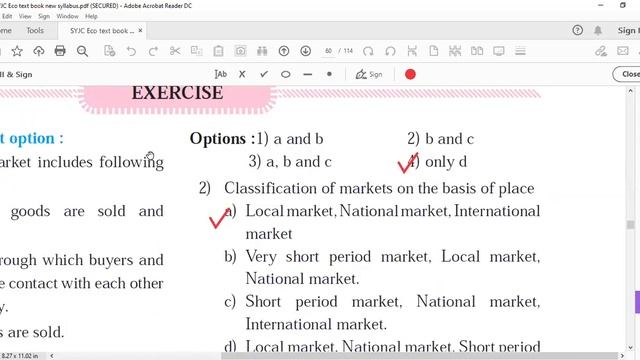This screenshot has width=640, height=360.
Task: Go to previous page with up arrow
Action: tap(284, 51)
